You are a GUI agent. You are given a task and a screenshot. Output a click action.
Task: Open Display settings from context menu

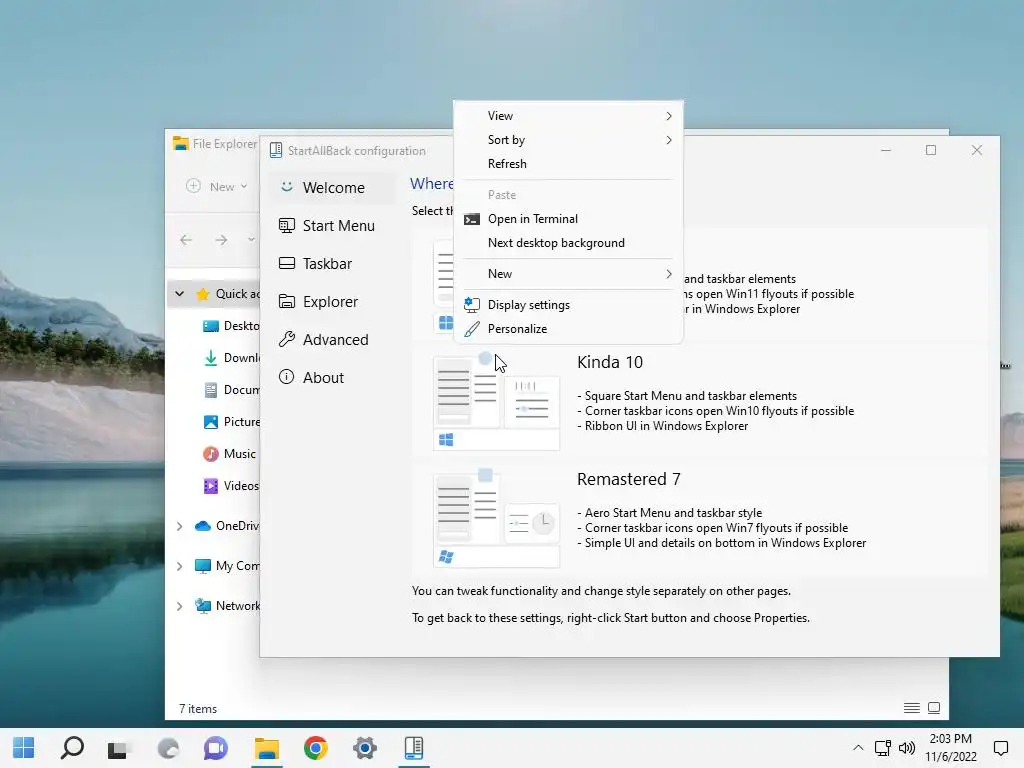pos(568,305)
